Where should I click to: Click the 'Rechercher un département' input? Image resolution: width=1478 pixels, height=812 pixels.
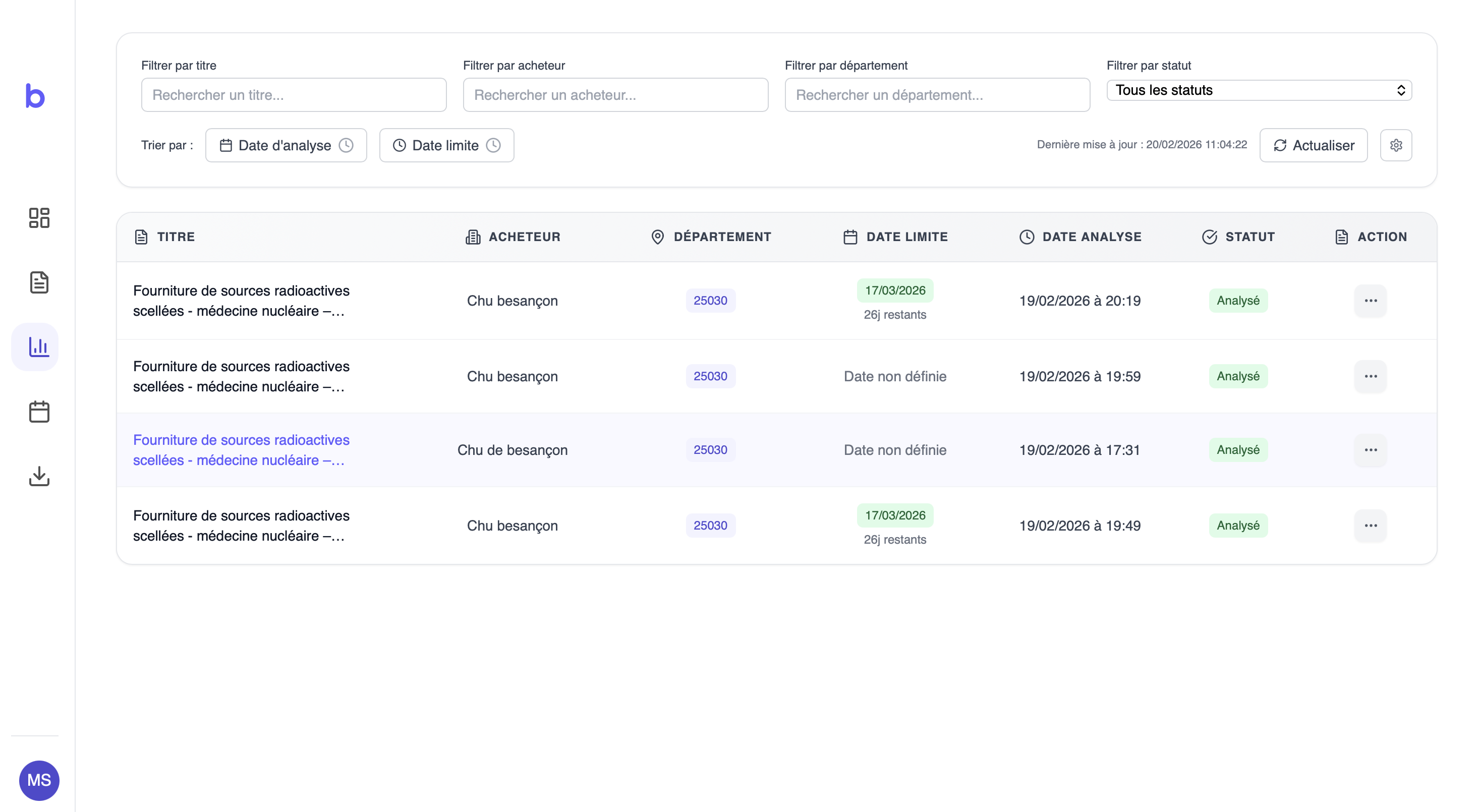click(x=937, y=95)
